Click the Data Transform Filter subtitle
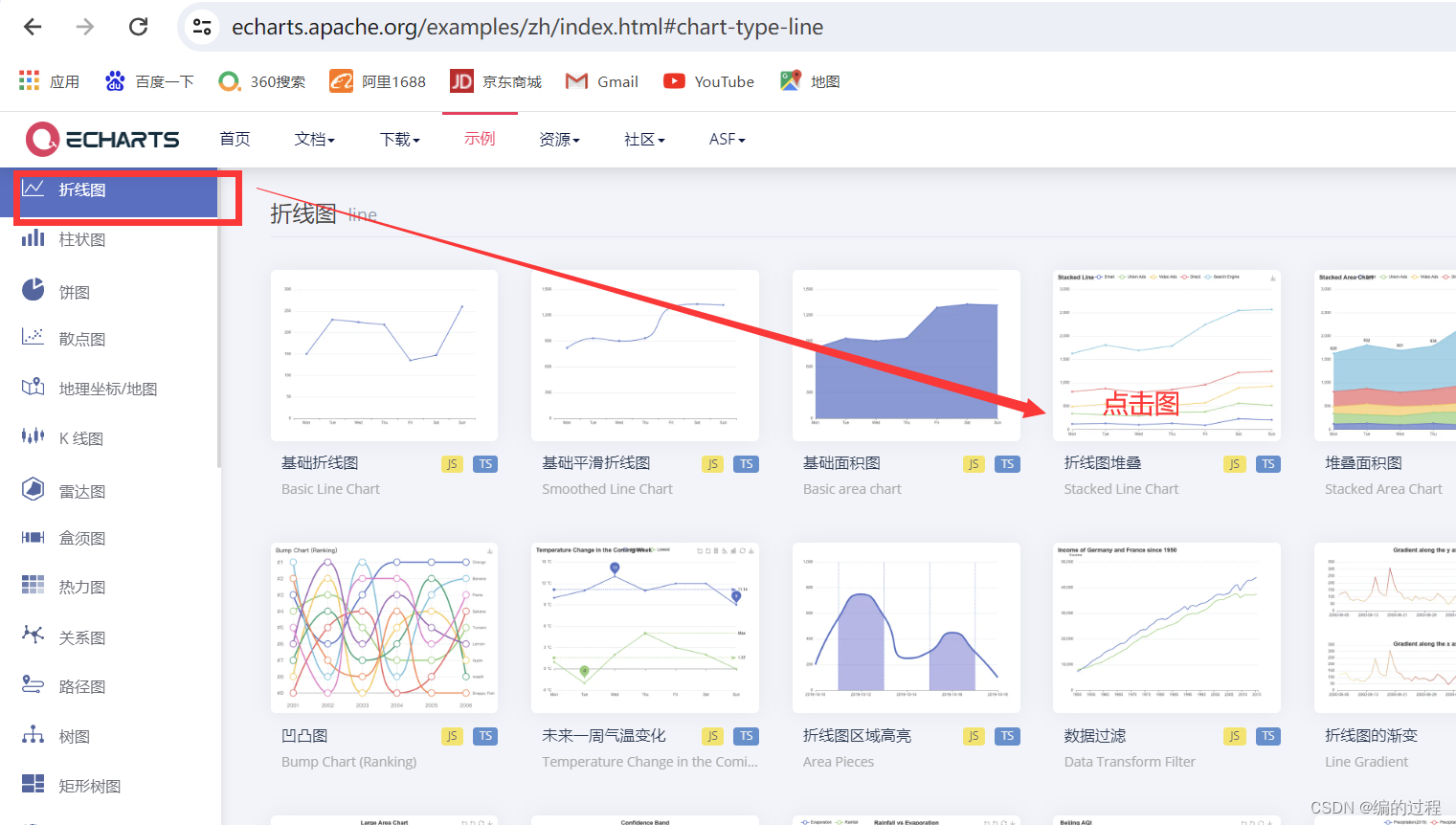Image resolution: width=1456 pixels, height=825 pixels. [x=1130, y=762]
